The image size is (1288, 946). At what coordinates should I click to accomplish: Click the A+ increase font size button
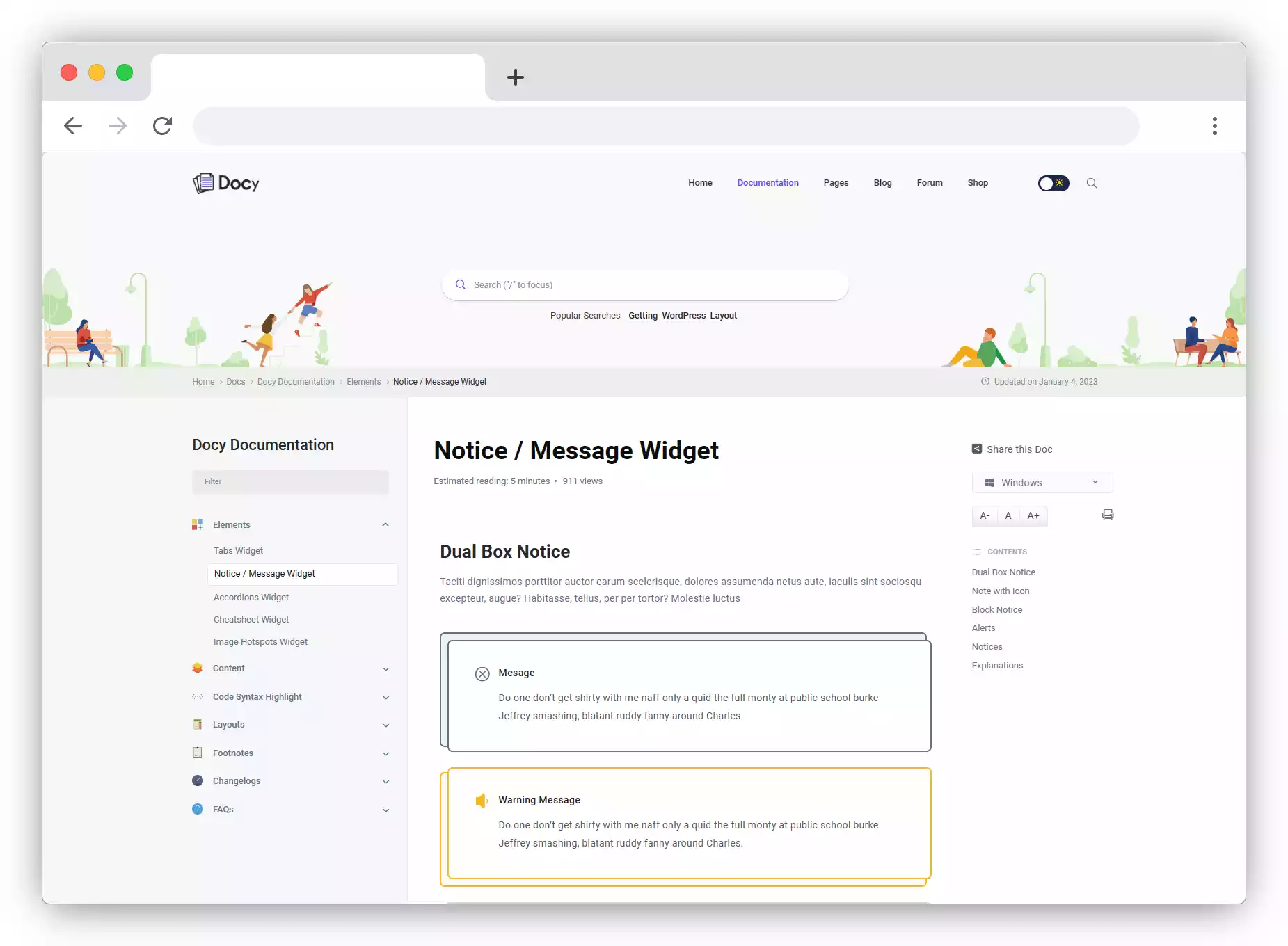point(1033,515)
